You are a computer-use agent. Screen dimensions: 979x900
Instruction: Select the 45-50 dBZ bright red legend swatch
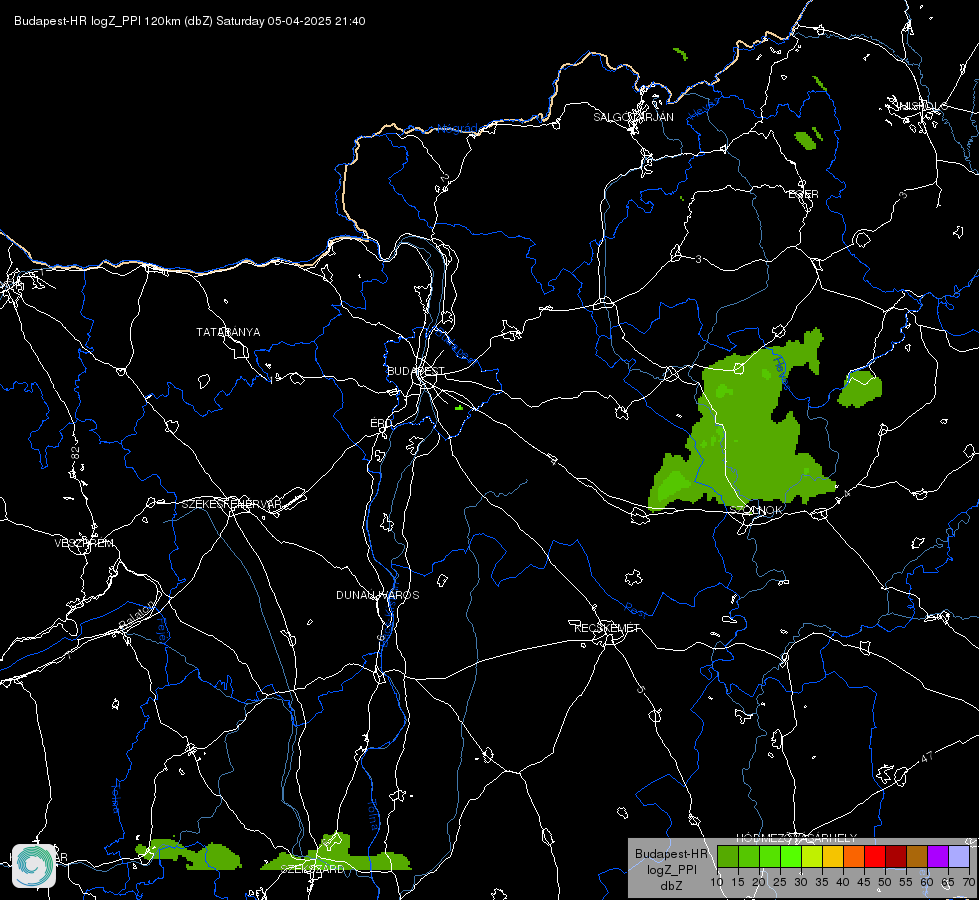(x=875, y=857)
